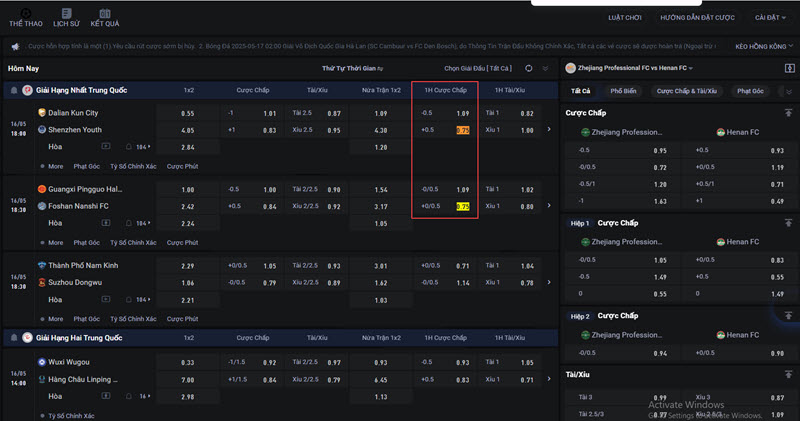The height and width of the screenshot is (421, 800).
Task: Click Hướng Dẫn Đặt Cược guide link
Action: tap(697, 17)
